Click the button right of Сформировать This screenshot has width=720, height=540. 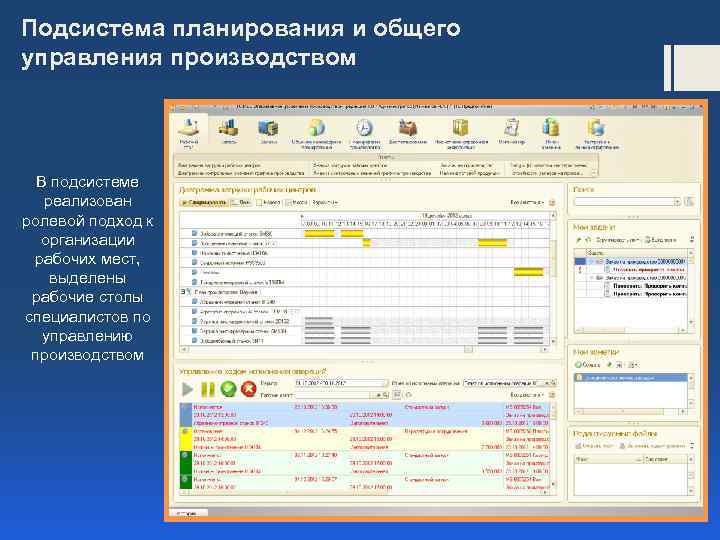242,202
